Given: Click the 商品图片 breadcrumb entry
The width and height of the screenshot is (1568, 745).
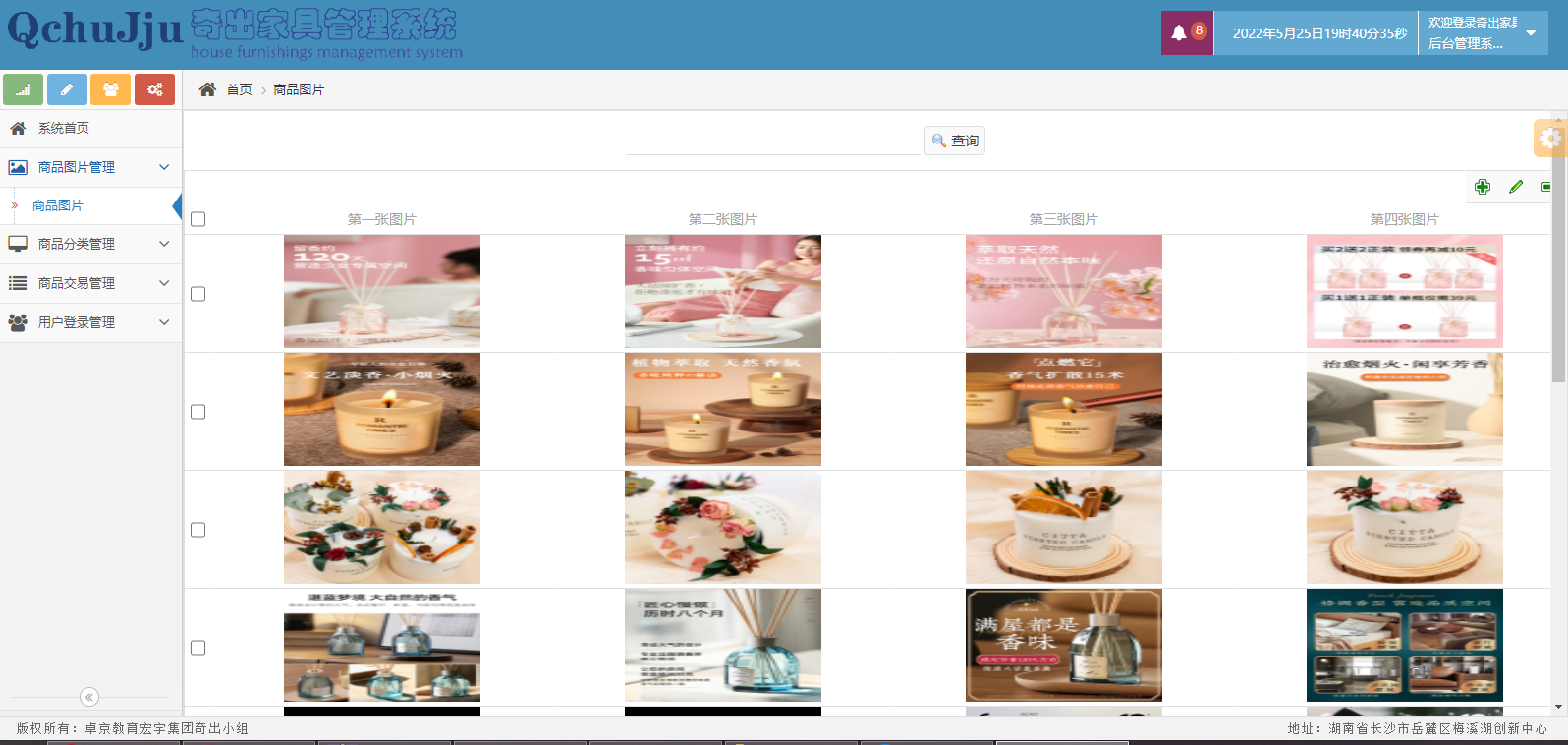Looking at the screenshot, I should tap(299, 89).
